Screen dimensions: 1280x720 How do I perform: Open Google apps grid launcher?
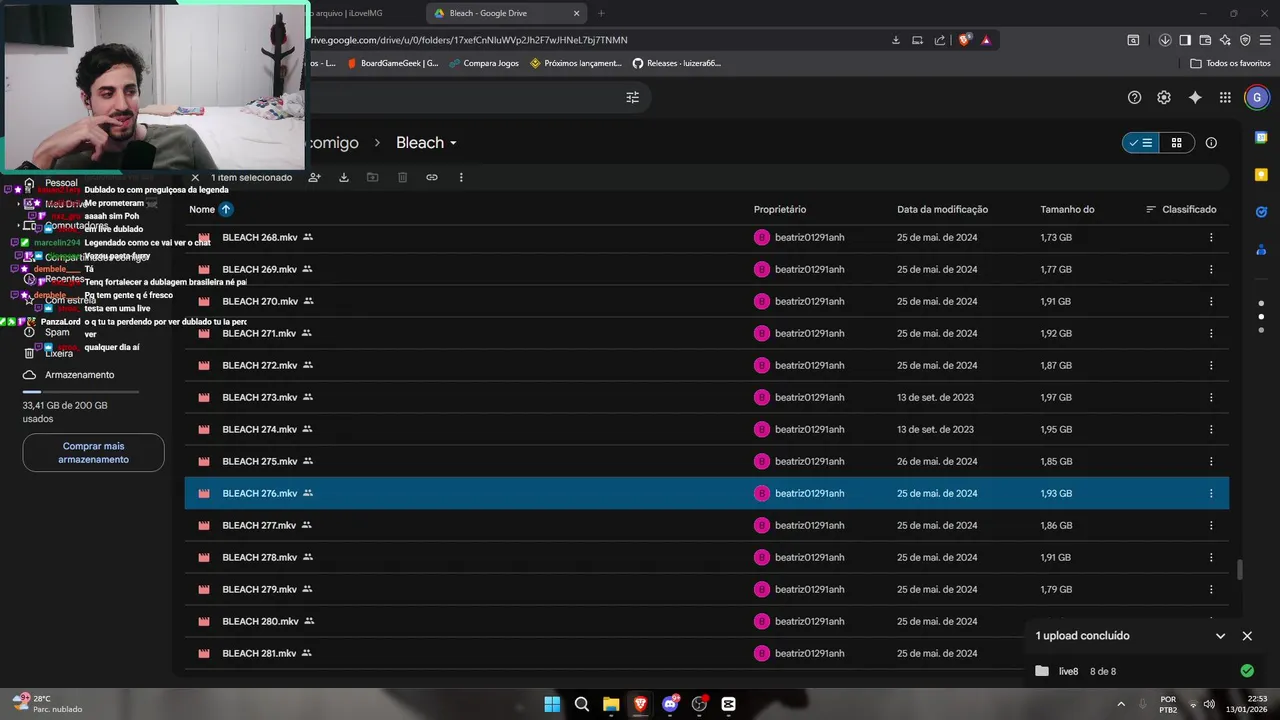click(x=1225, y=97)
